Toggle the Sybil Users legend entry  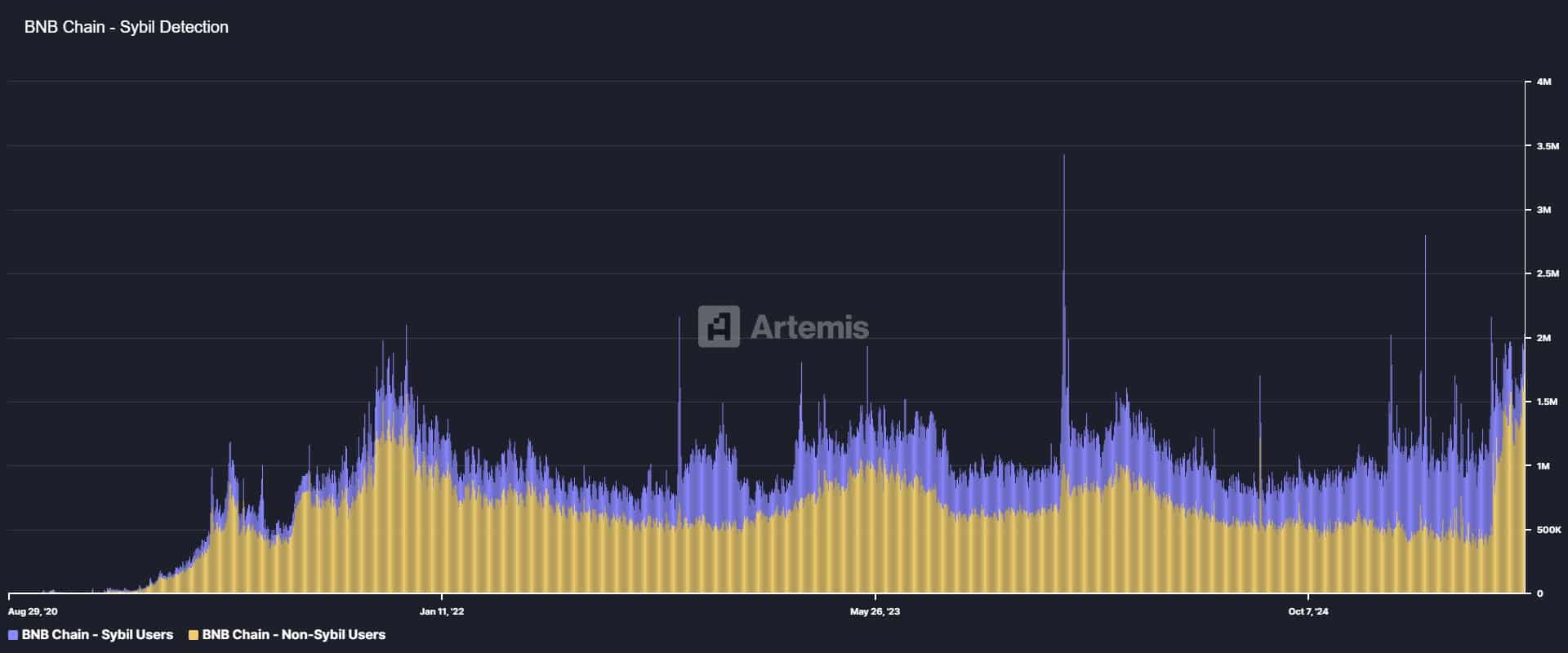[91, 634]
